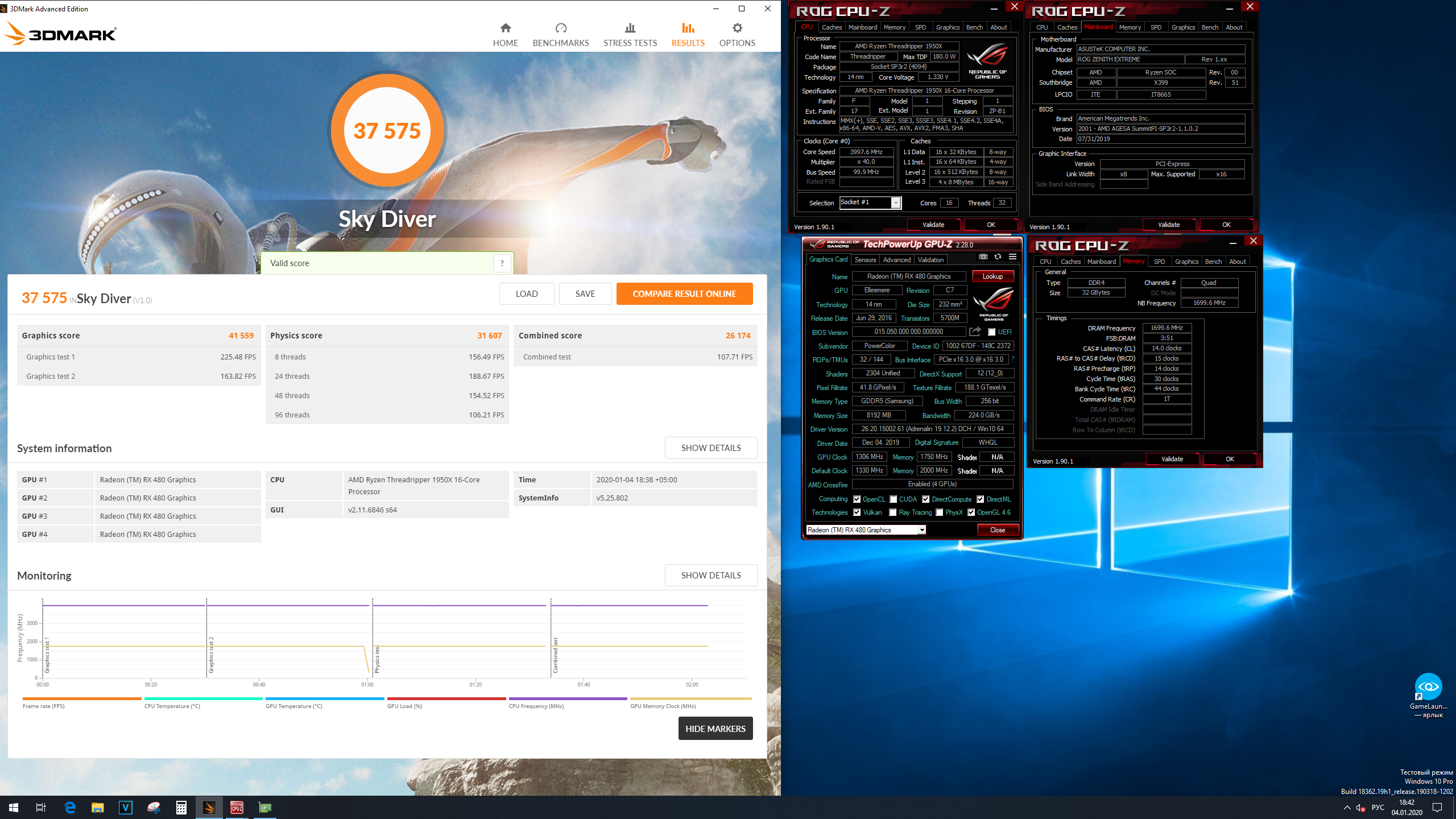Click the GPU-Z Name field Radeon RX 480
Image resolution: width=1456 pixels, height=819 pixels.
[x=909, y=276]
